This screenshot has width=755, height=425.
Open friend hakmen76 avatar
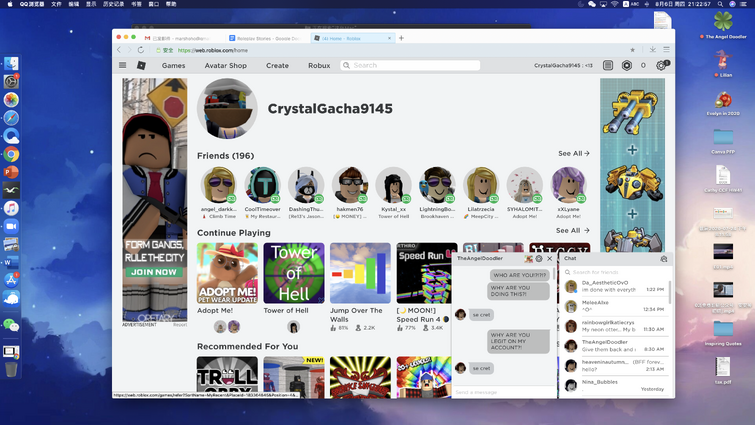coord(350,185)
